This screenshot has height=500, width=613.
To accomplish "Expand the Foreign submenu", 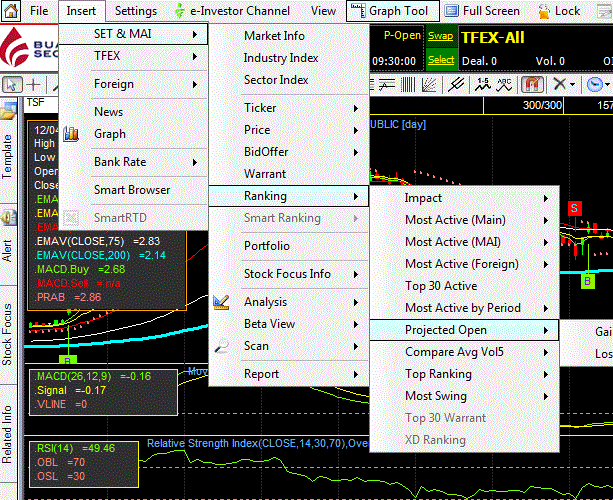I will pos(133,84).
